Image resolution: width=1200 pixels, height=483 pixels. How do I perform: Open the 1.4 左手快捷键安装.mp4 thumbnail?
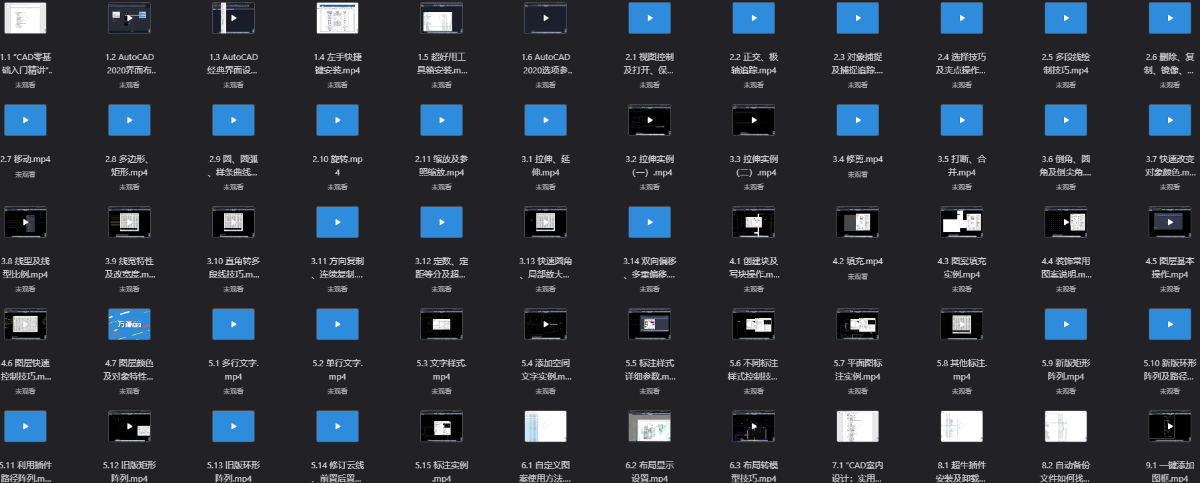point(337,18)
